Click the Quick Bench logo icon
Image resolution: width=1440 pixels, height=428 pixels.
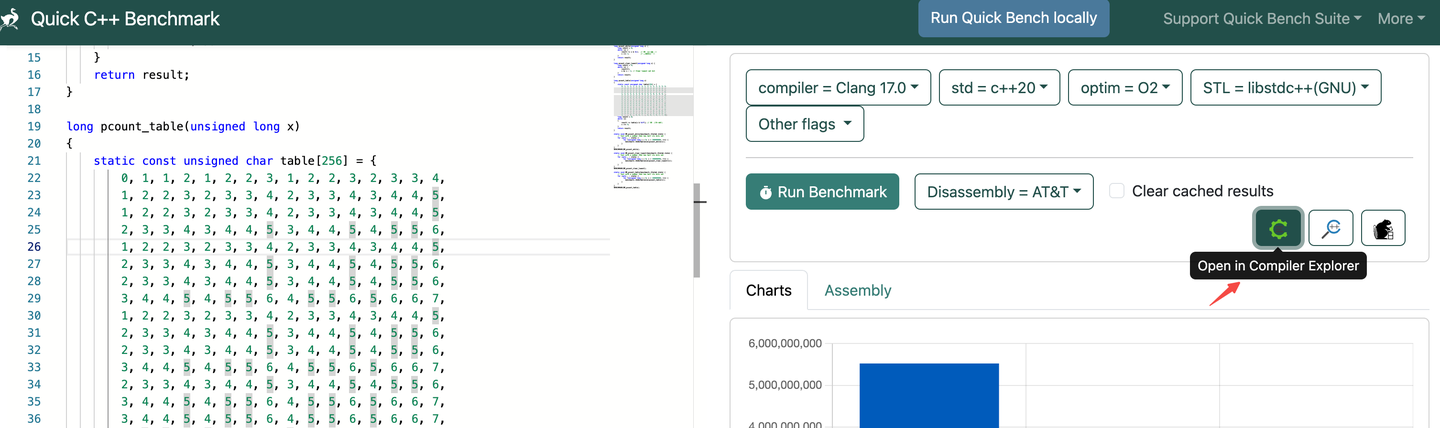pyautogui.click(x=10, y=19)
